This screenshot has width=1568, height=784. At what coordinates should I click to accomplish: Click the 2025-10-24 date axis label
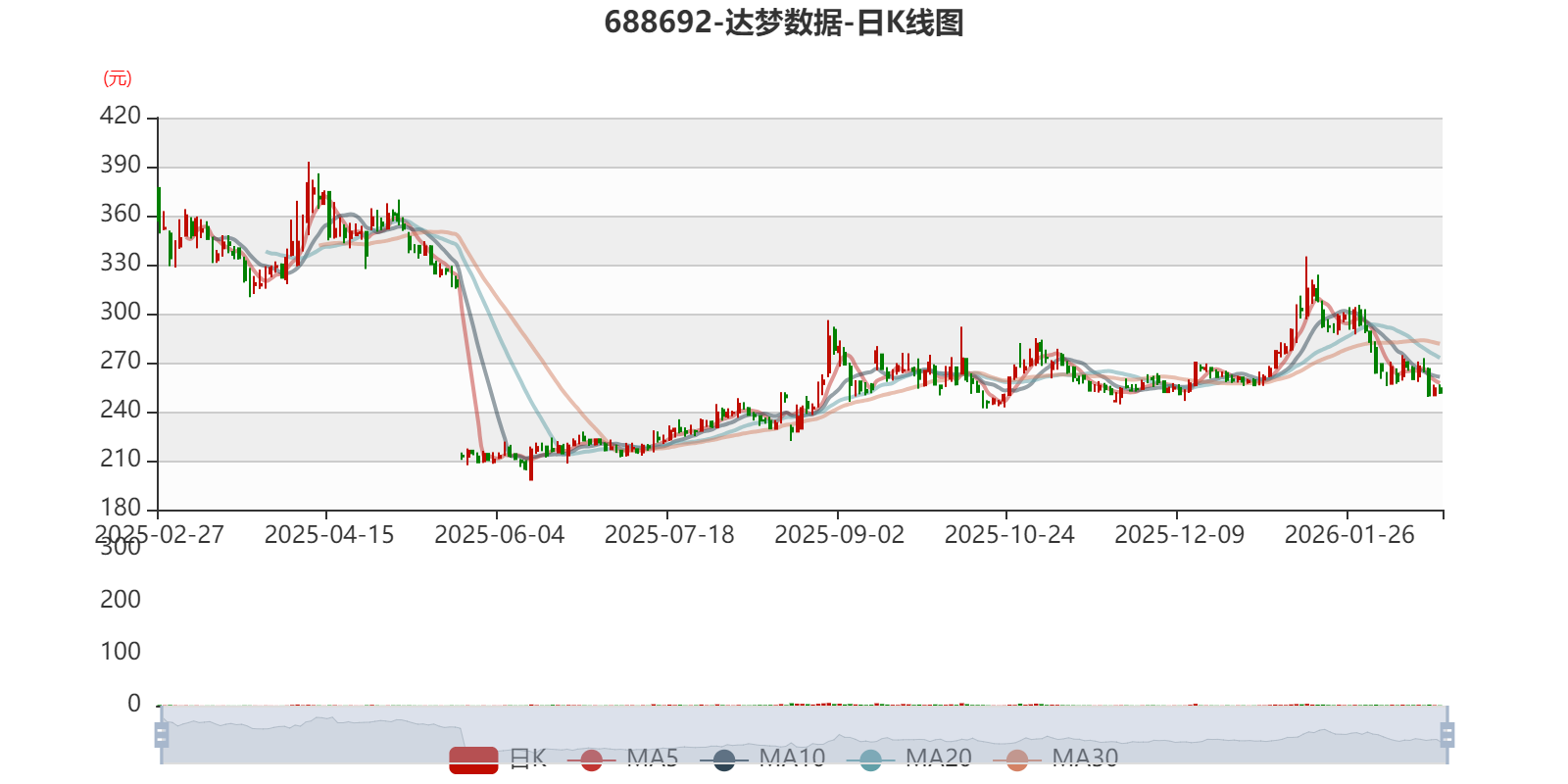[x=1009, y=535]
